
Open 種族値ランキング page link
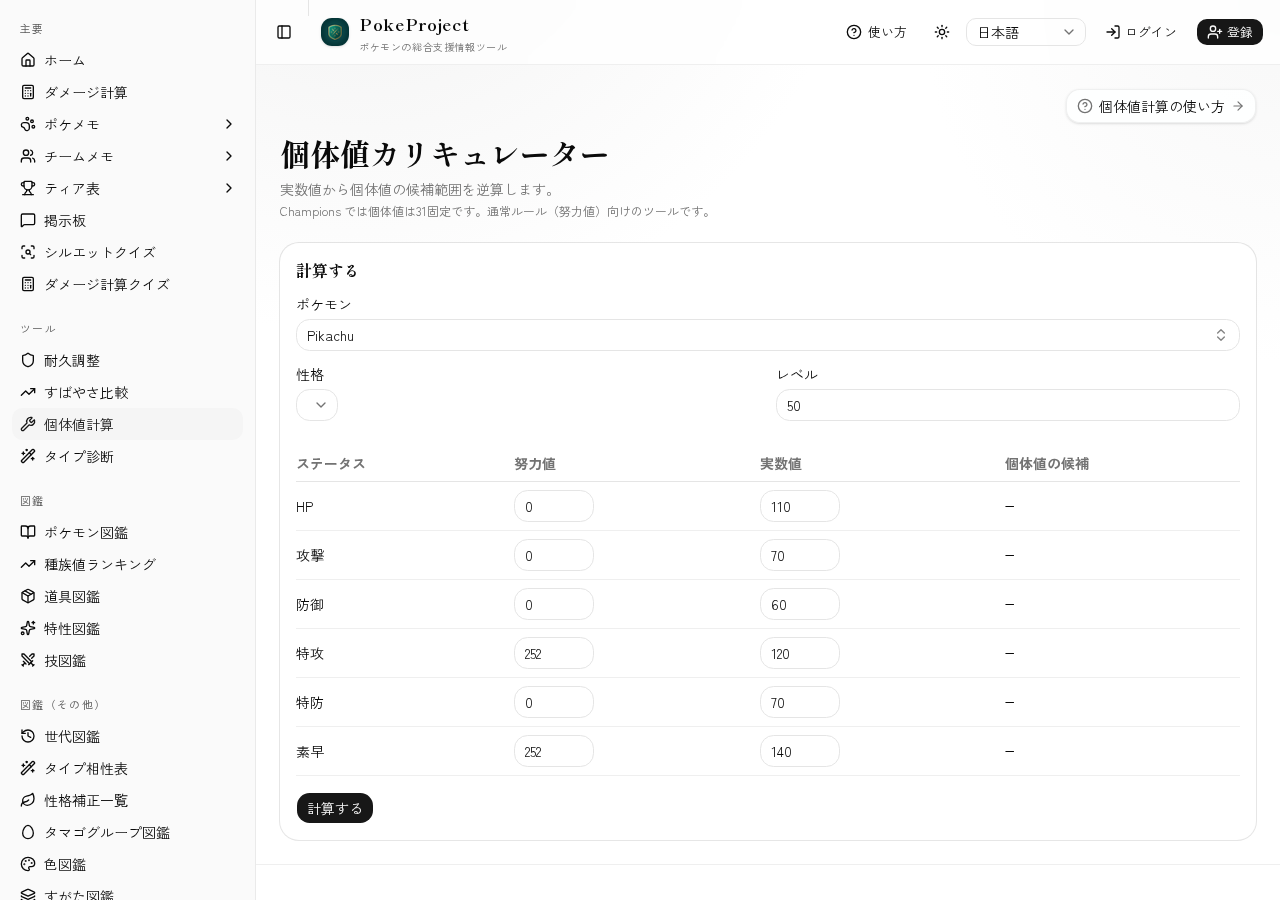(x=127, y=564)
